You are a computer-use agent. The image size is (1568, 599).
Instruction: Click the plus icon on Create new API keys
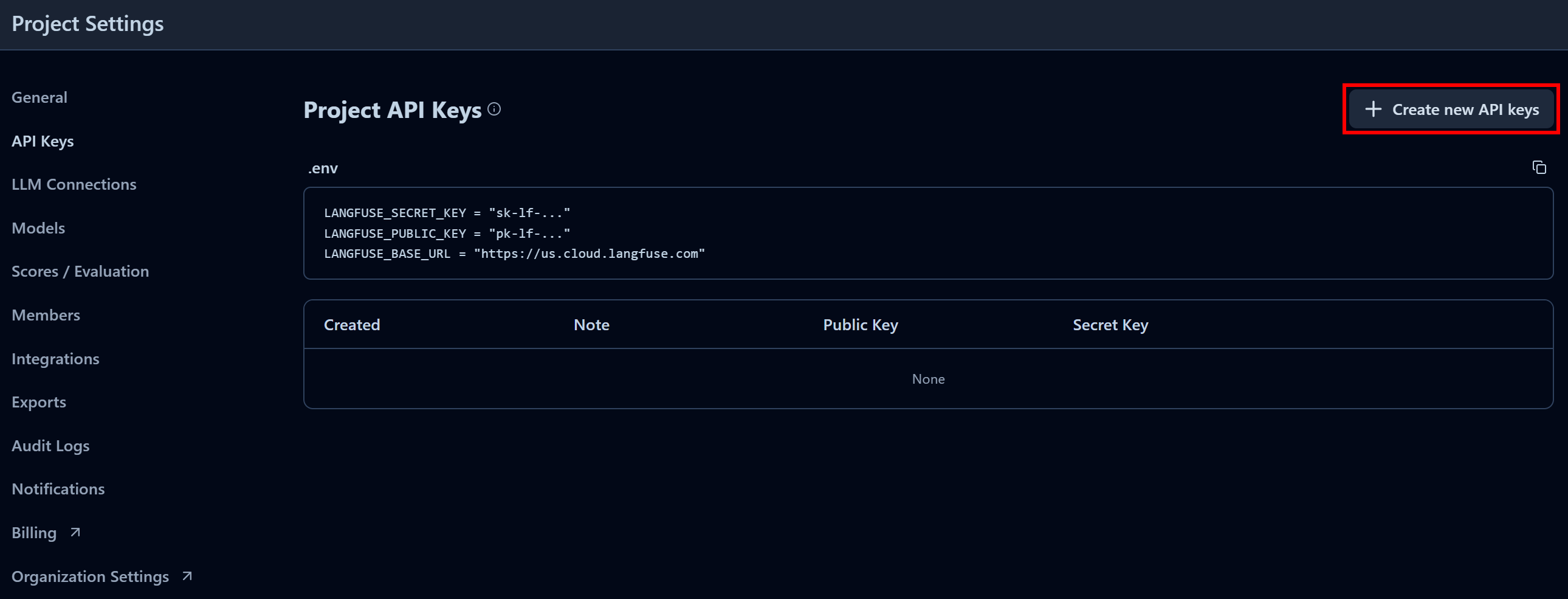[1373, 109]
